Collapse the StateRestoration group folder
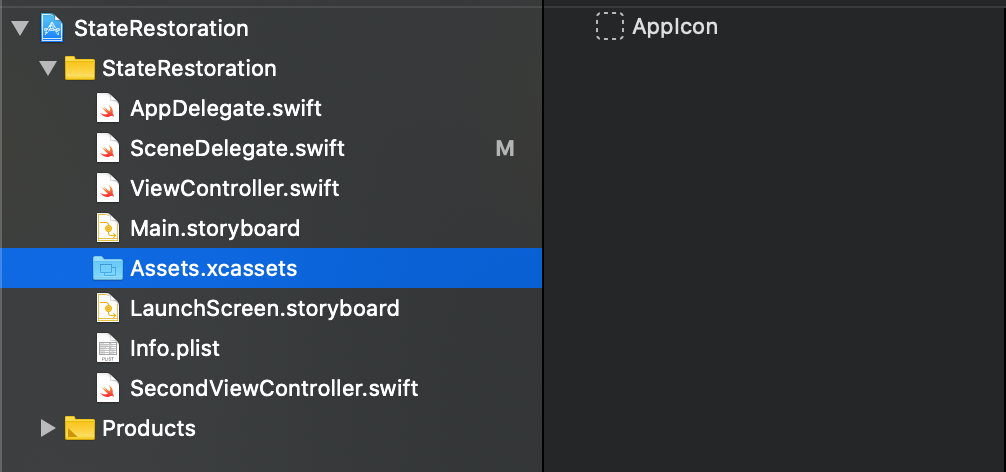The image size is (1006, 472). point(48,68)
